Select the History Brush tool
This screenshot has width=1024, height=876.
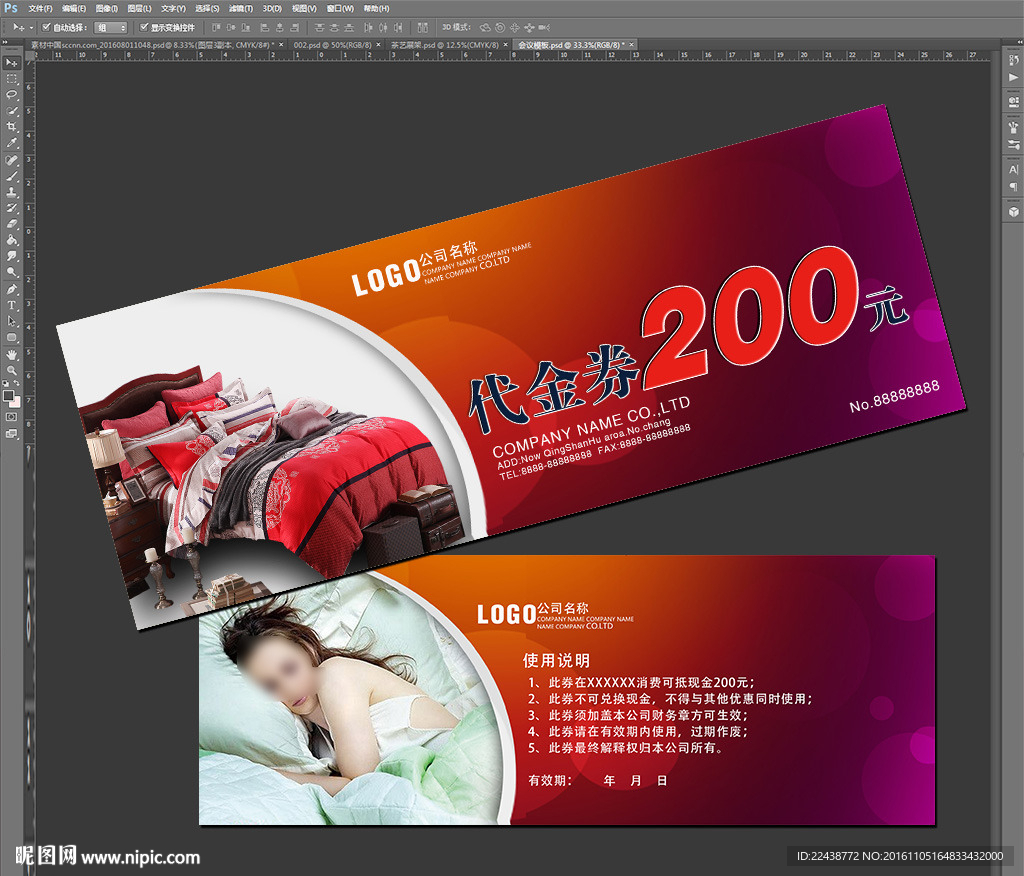11,208
